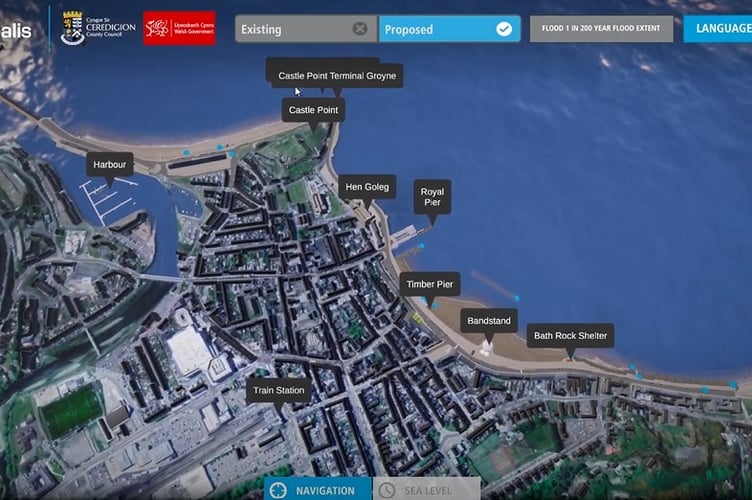Open the Language menu
Screen dimensions: 752x500
point(717,28)
